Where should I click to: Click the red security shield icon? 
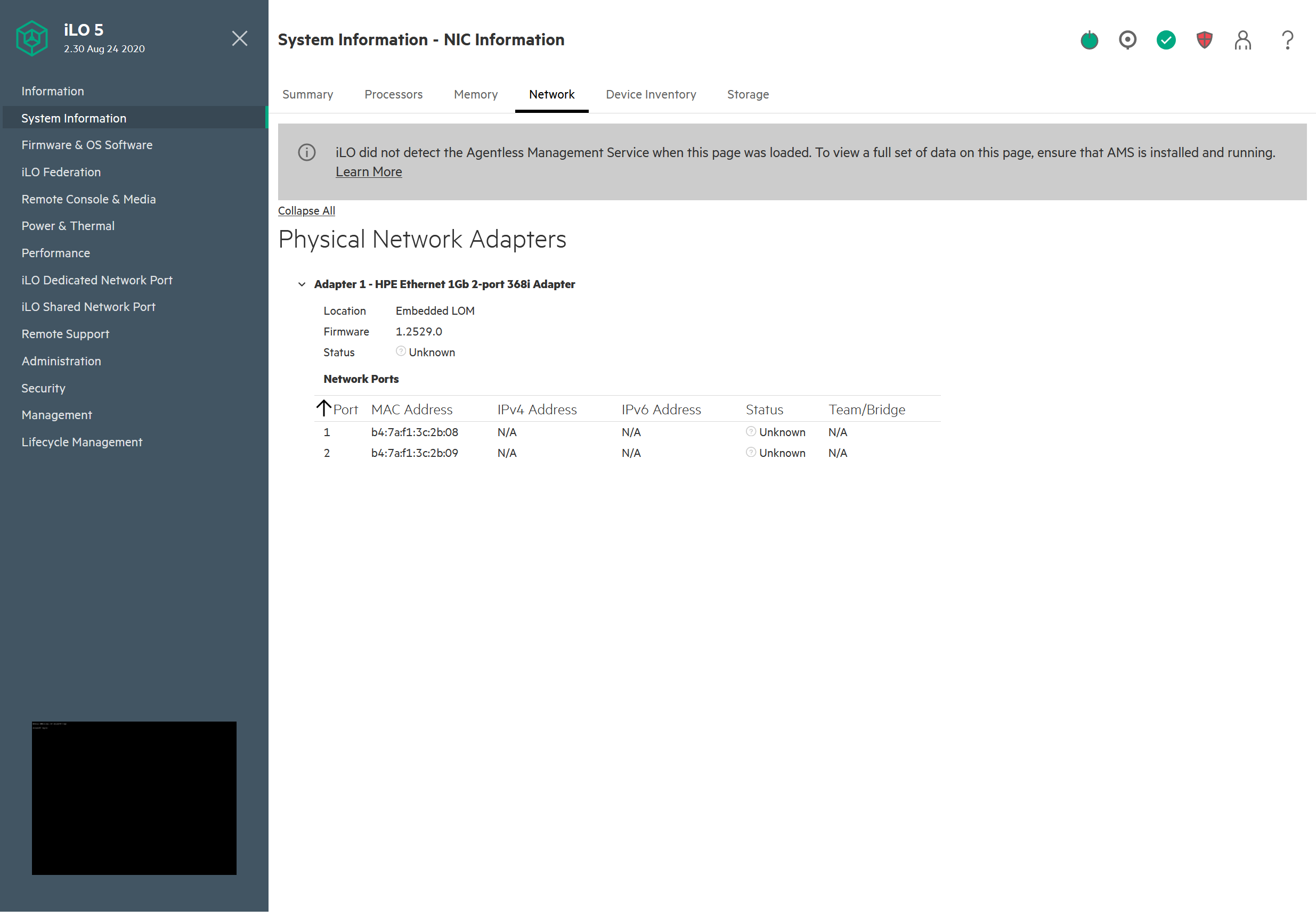tap(1204, 40)
